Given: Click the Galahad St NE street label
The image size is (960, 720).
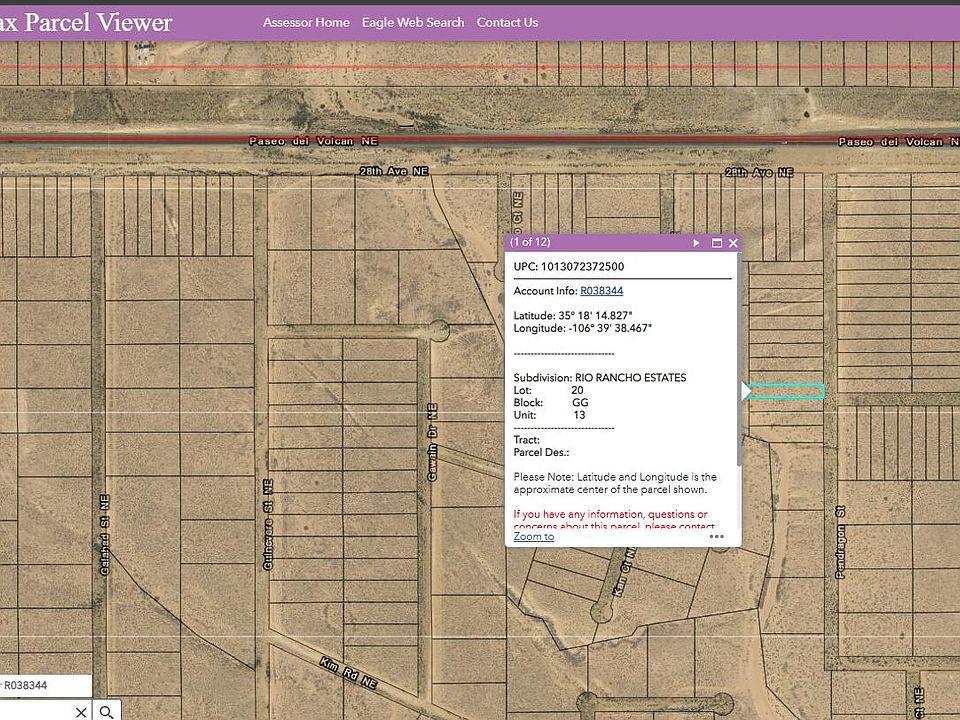Looking at the screenshot, I should pos(105,535).
